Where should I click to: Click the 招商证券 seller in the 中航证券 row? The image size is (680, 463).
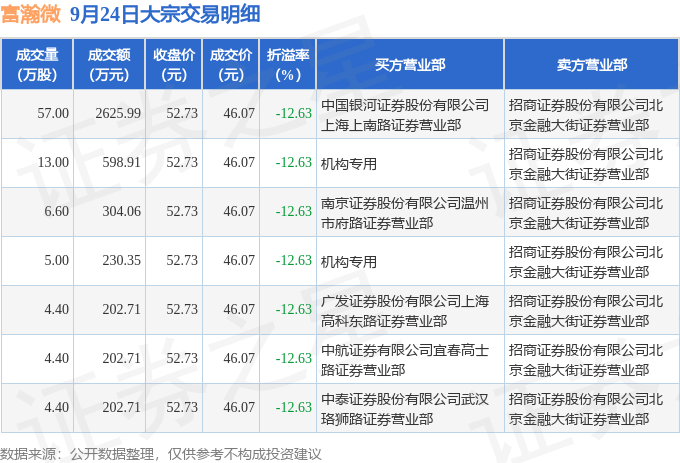(x=586, y=360)
